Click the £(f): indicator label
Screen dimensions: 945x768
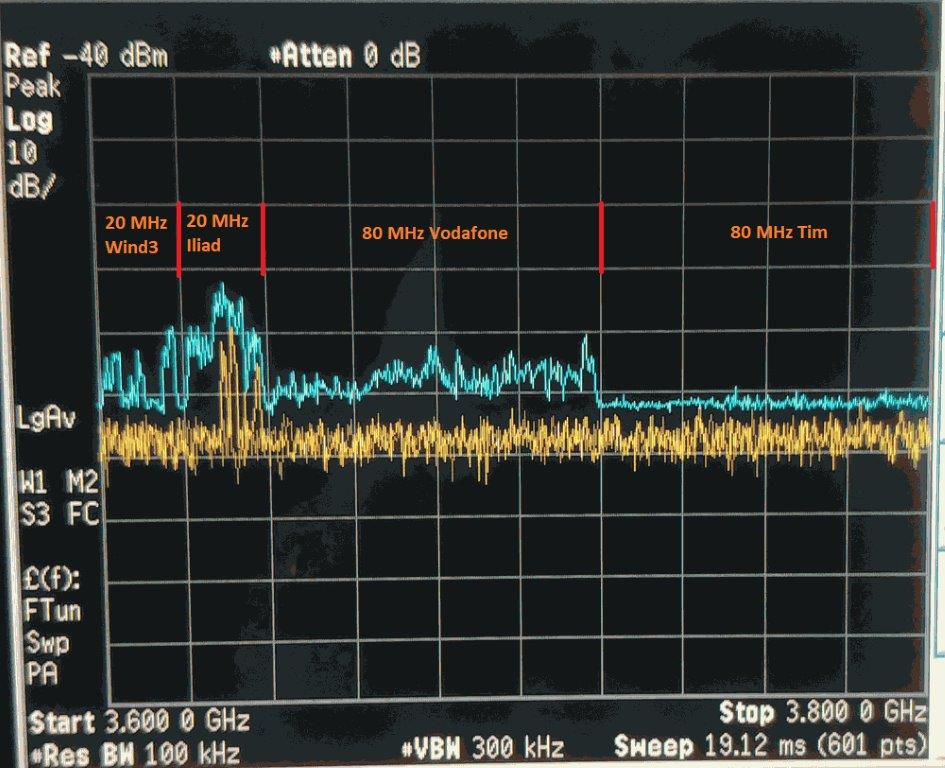pyautogui.click(x=51, y=579)
